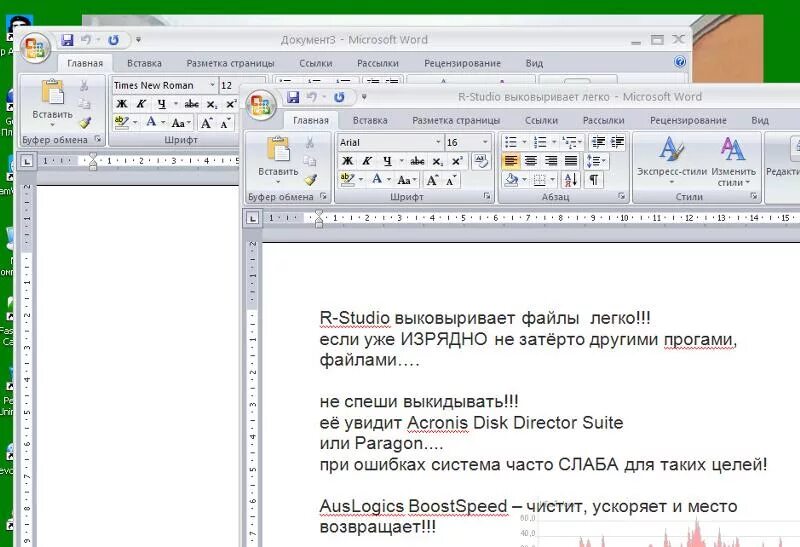Click the ruler tab selector in R-Studio window
The width and height of the screenshot is (800, 547).
point(253,218)
